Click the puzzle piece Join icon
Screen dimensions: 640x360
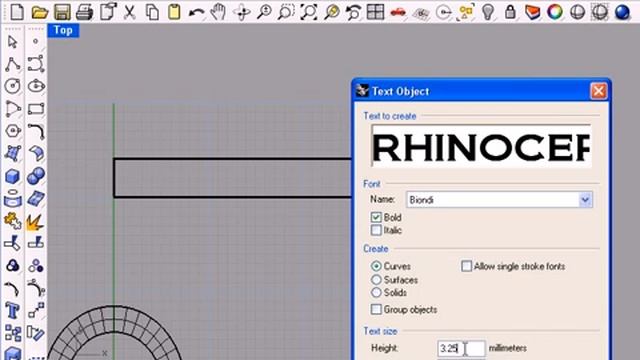tap(13, 221)
